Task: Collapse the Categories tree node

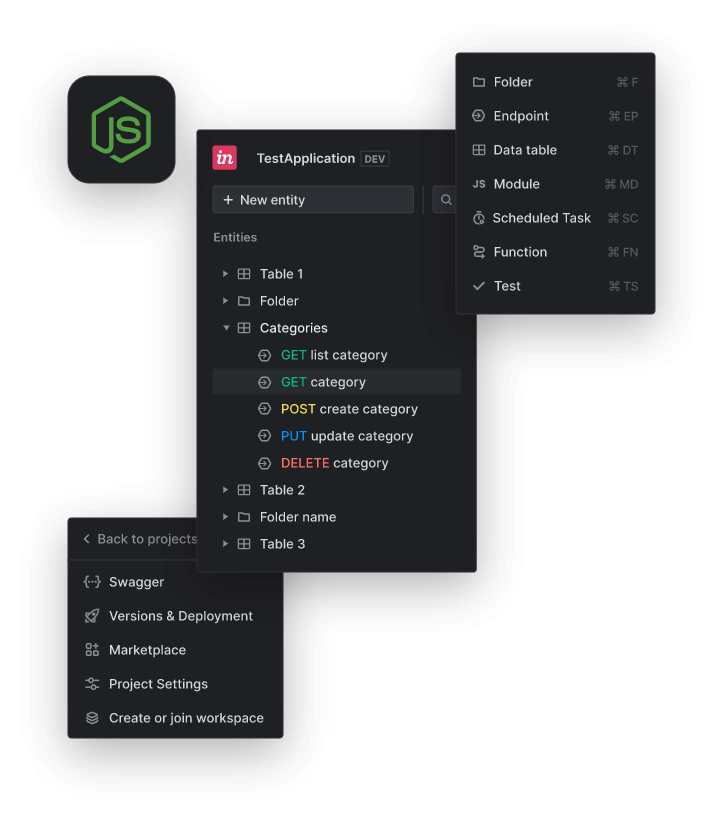Action: coord(226,328)
